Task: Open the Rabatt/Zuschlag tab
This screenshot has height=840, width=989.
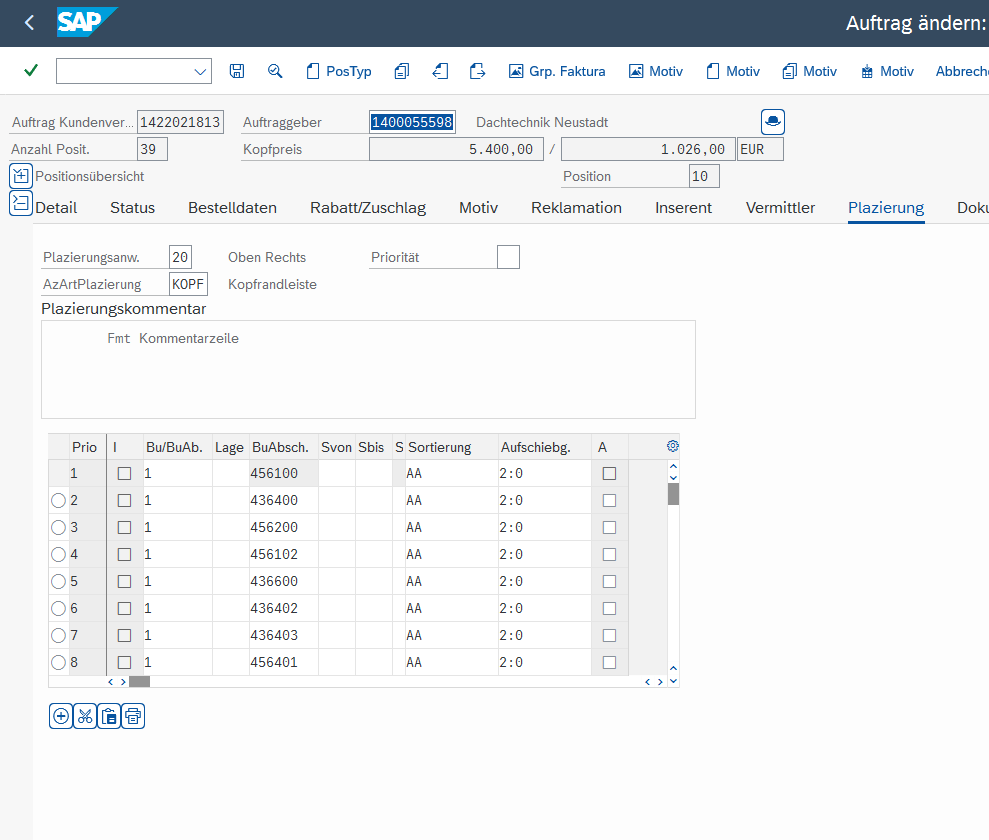Action: click(368, 207)
